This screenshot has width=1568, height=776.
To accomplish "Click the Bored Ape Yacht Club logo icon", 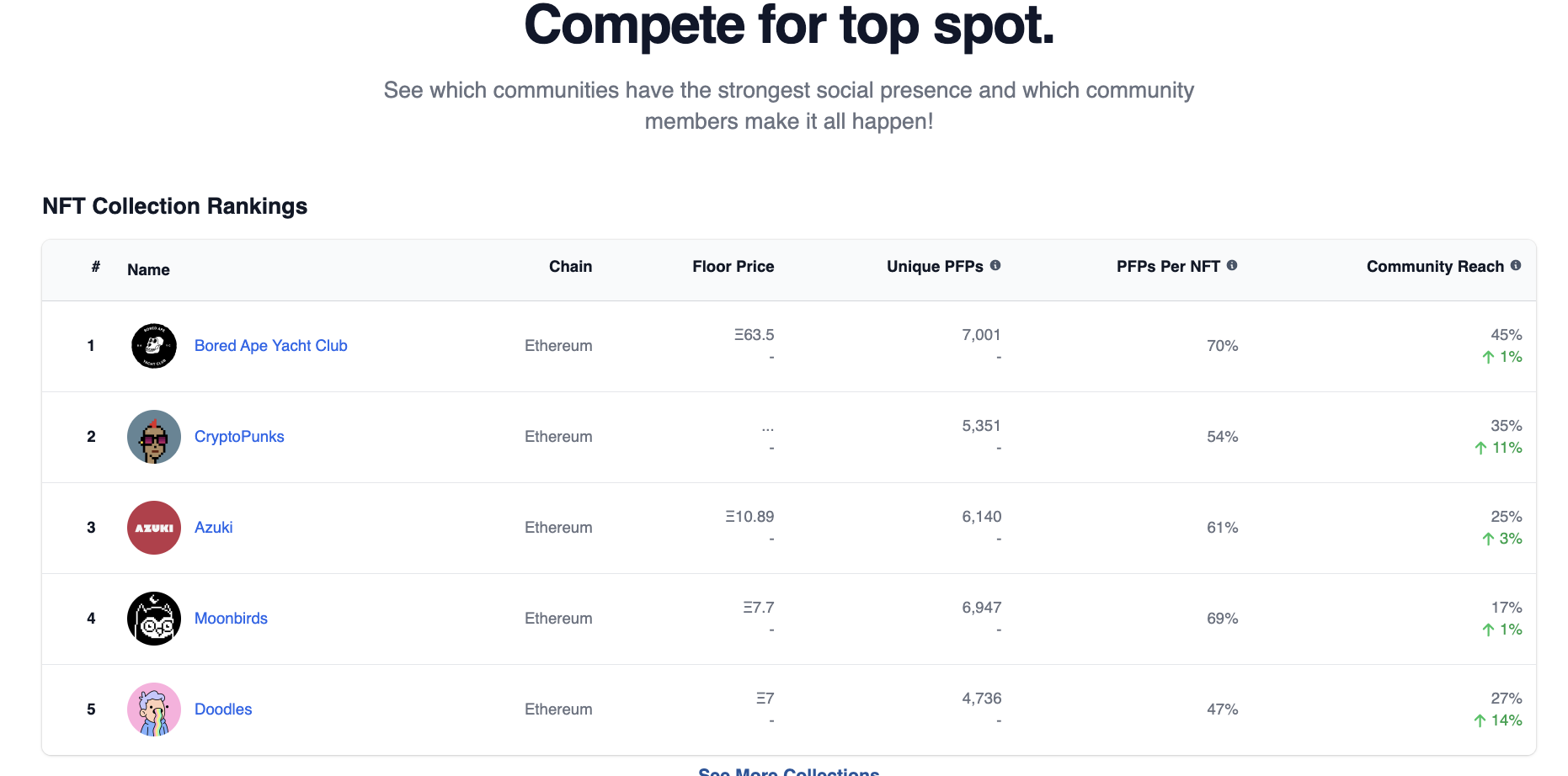I will (x=154, y=346).
